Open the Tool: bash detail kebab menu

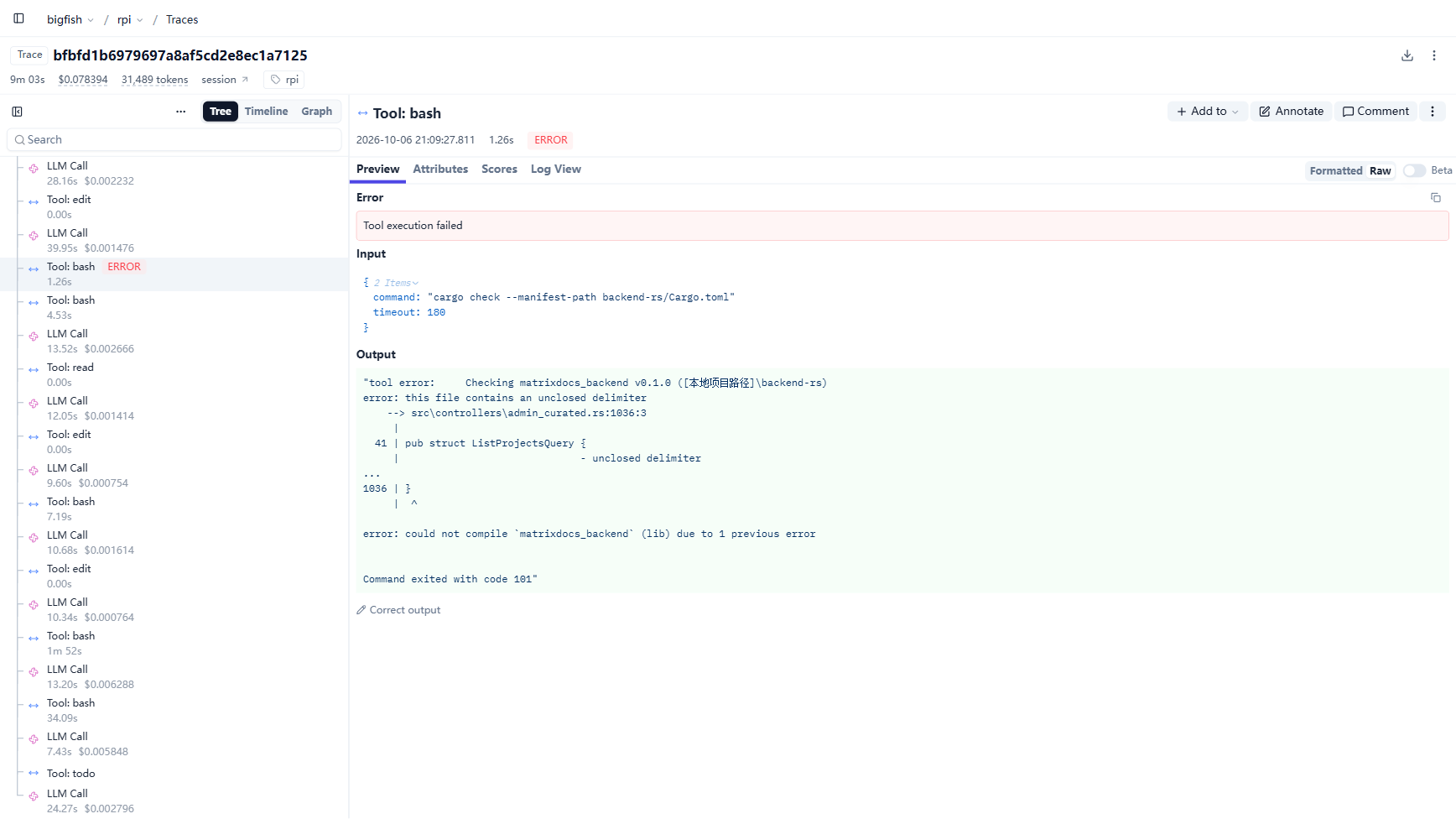tap(1433, 111)
